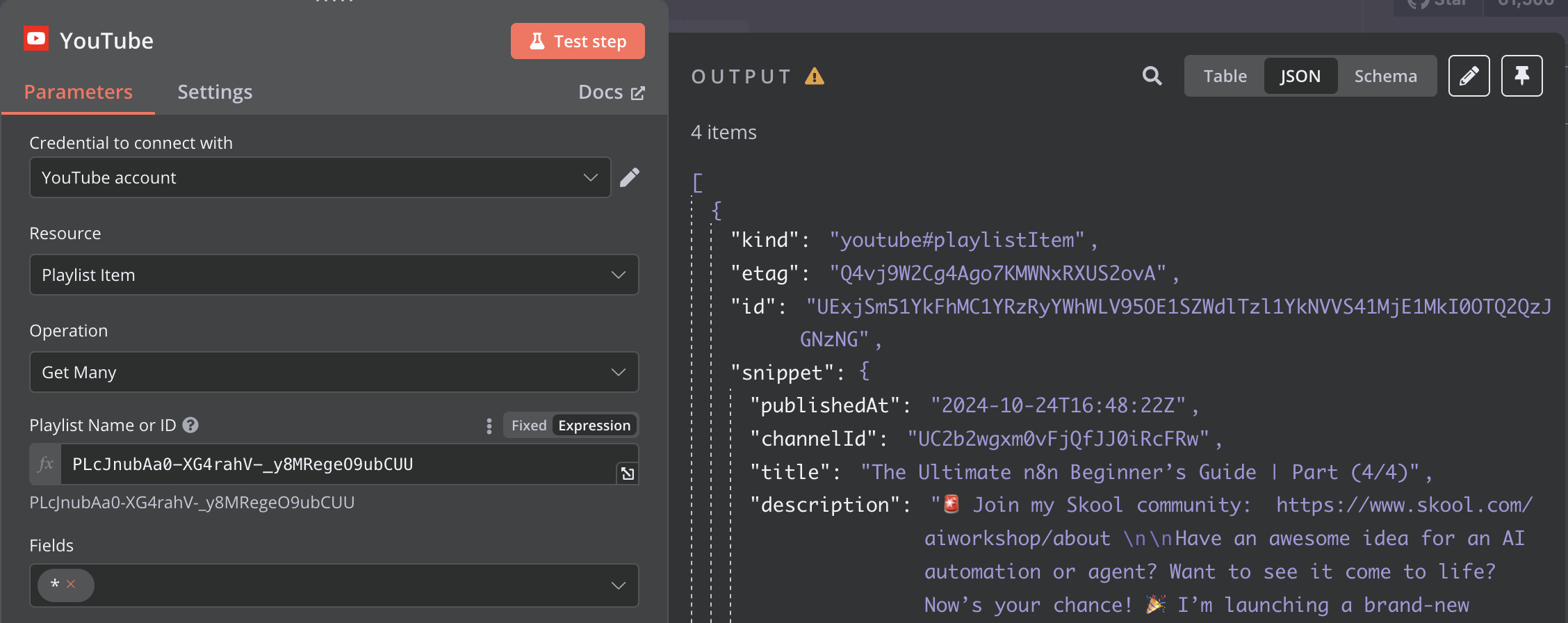Click the Playlist ID expression input field
The image size is (1568, 623).
click(x=338, y=464)
